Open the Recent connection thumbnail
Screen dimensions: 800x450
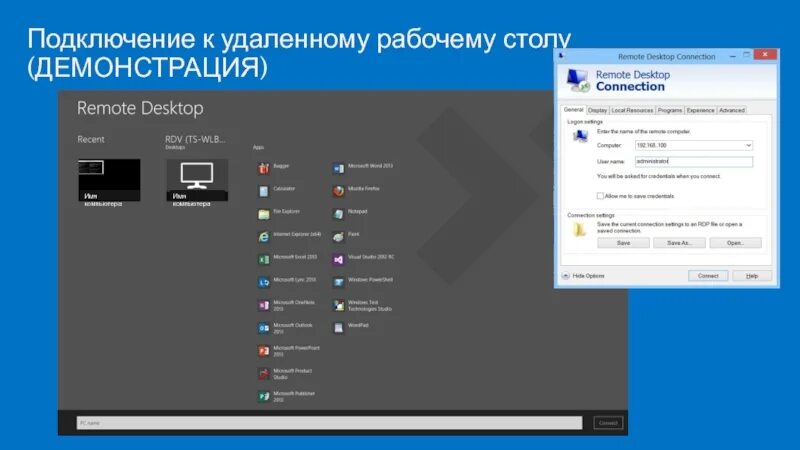(x=109, y=180)
